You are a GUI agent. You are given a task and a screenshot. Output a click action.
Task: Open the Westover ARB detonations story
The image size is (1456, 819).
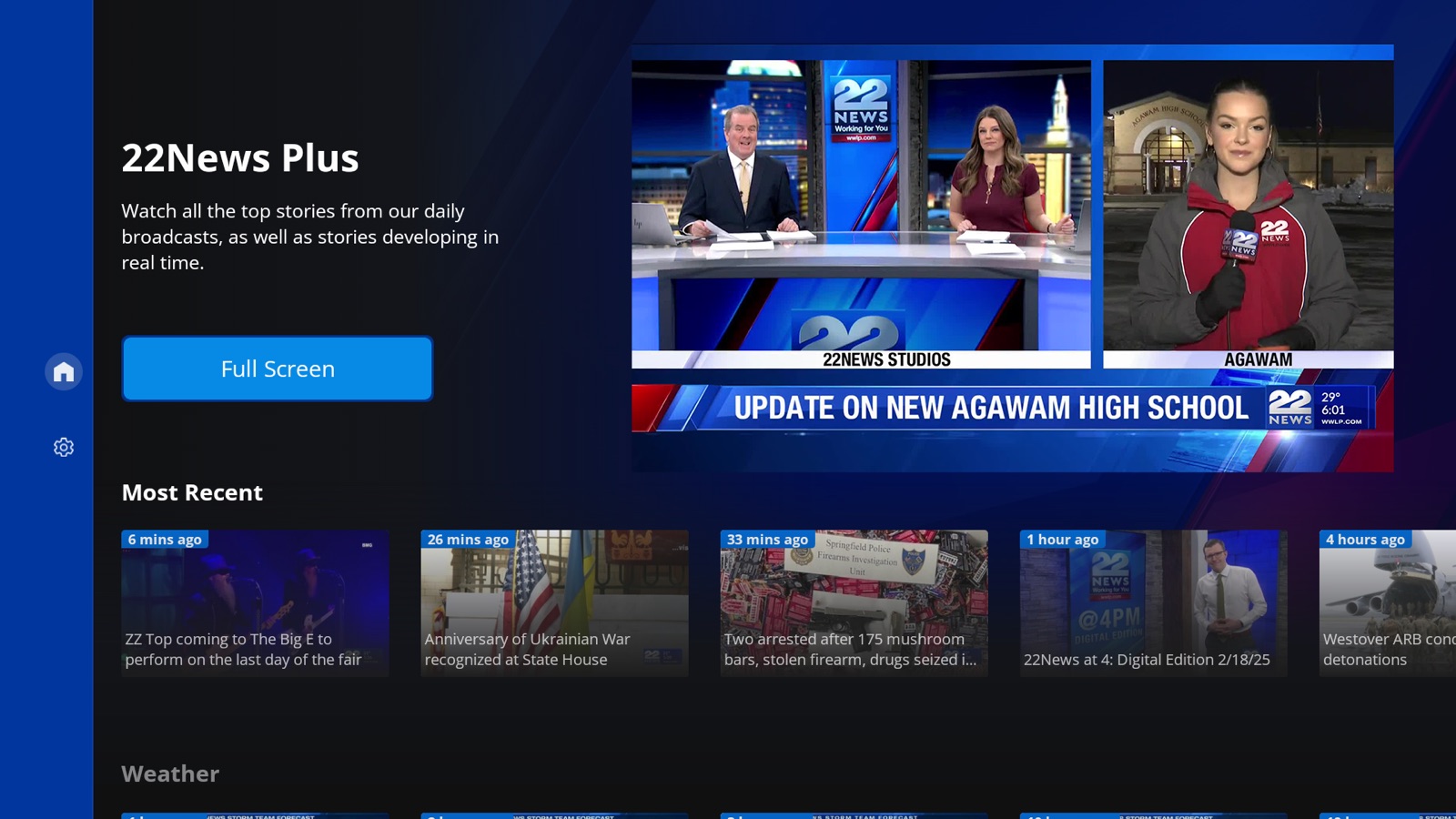click(1388, 603)
